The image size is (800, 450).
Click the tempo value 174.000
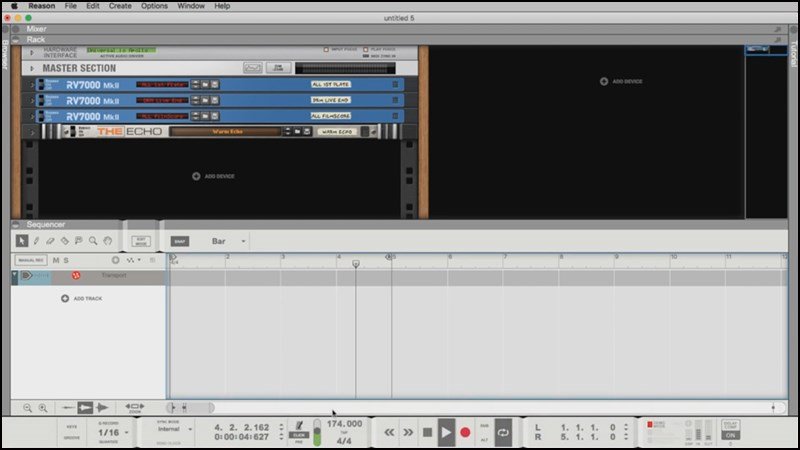(x=344, y=424)
